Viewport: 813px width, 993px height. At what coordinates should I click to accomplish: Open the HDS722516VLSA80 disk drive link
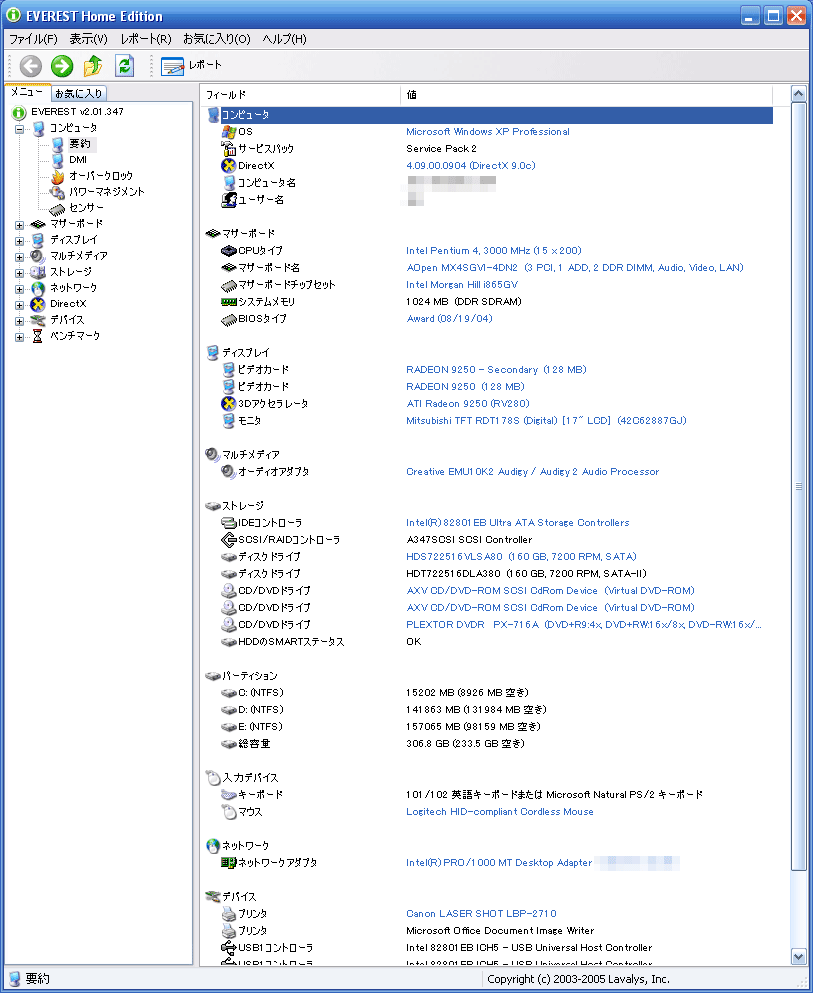coord(521,557)
